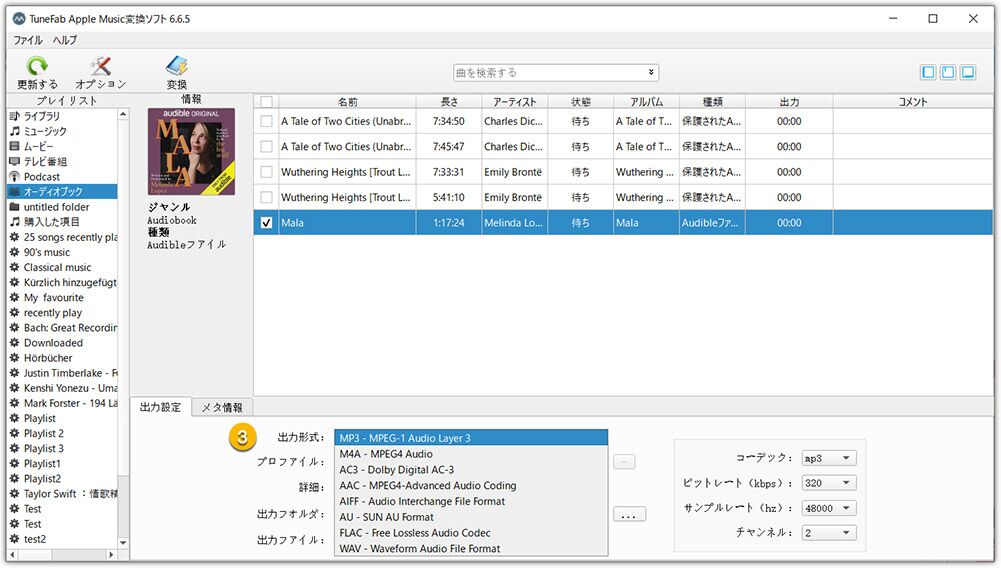The image size is (1001, 568).
Task: Open the ミュージック music category
Action: point(45,131)
